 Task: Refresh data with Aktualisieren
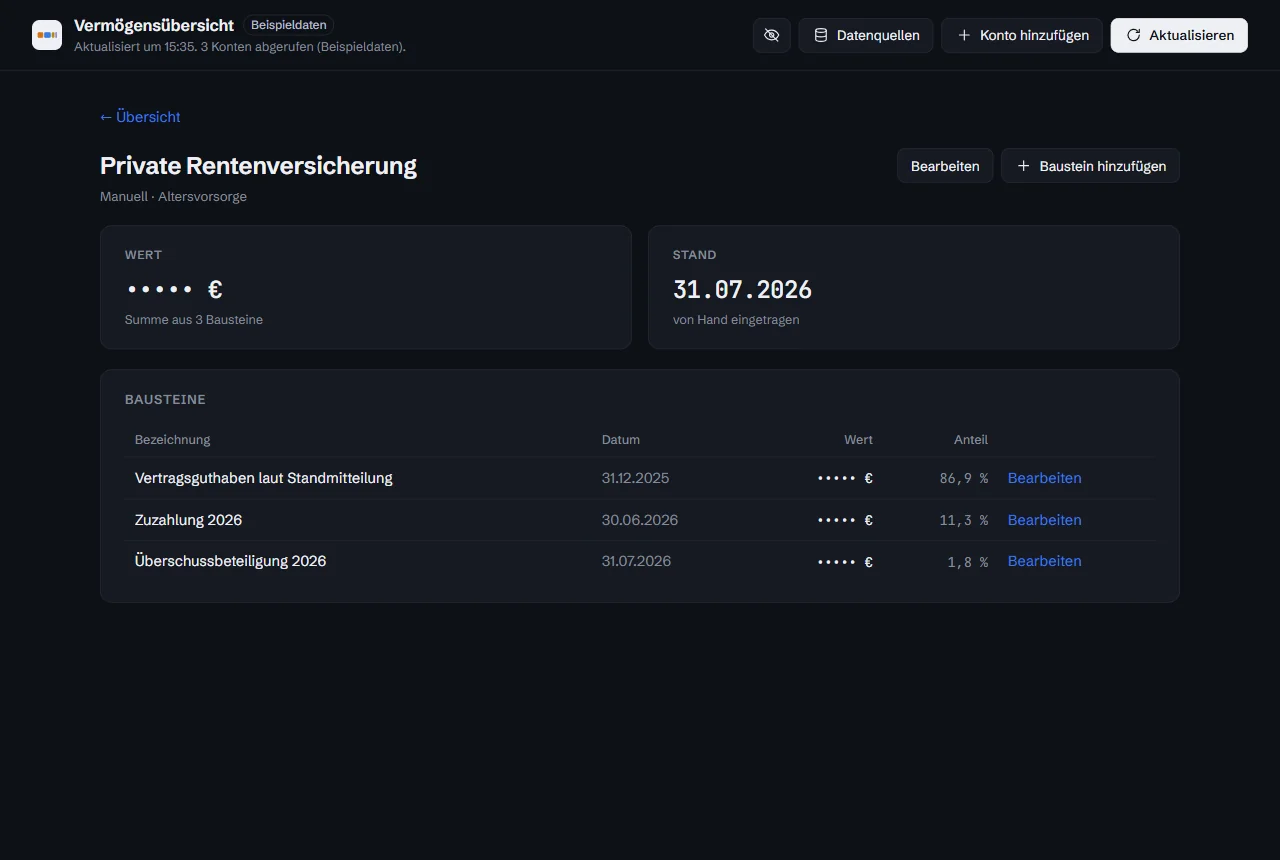[x=1179, y=35]
